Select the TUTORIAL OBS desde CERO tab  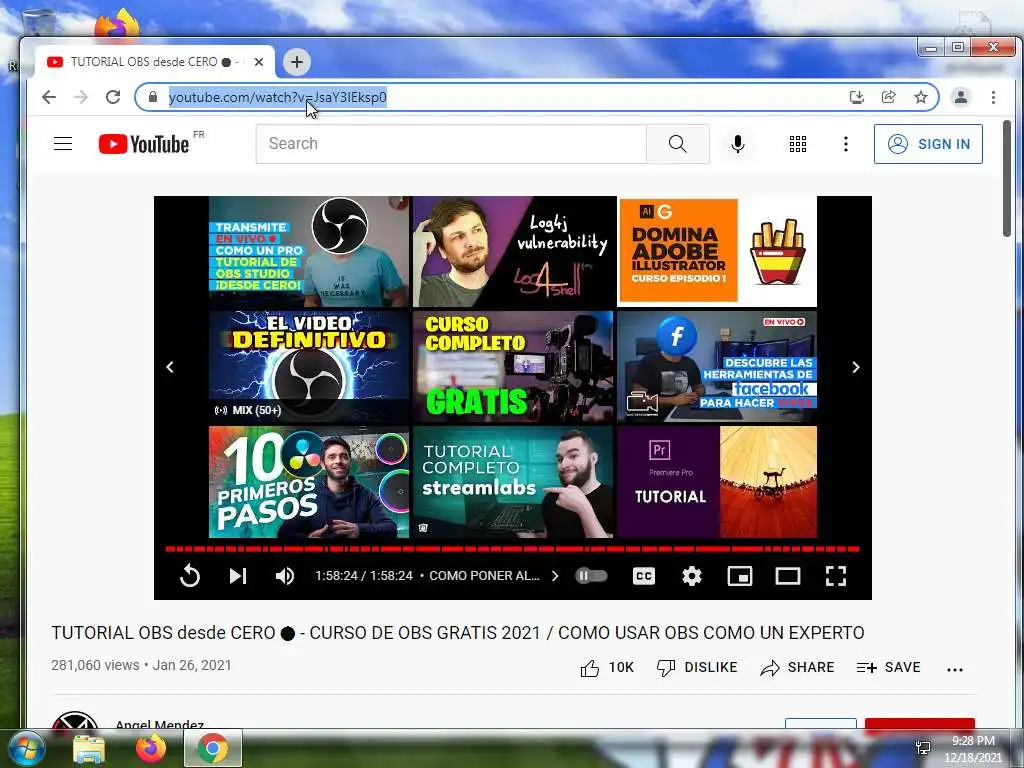155,62
